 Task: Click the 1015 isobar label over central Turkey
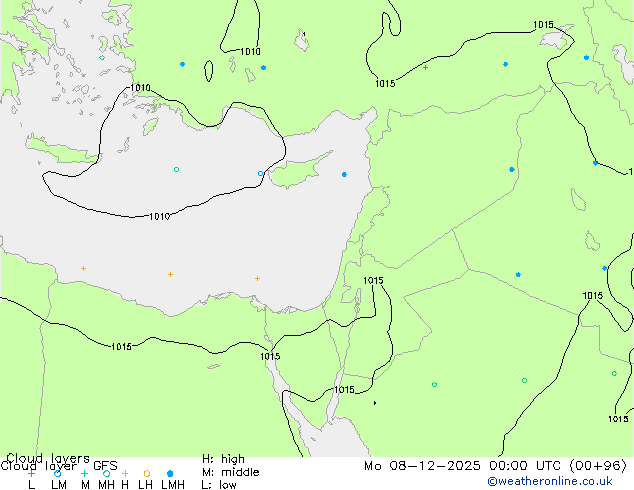(x=385, y=83)
